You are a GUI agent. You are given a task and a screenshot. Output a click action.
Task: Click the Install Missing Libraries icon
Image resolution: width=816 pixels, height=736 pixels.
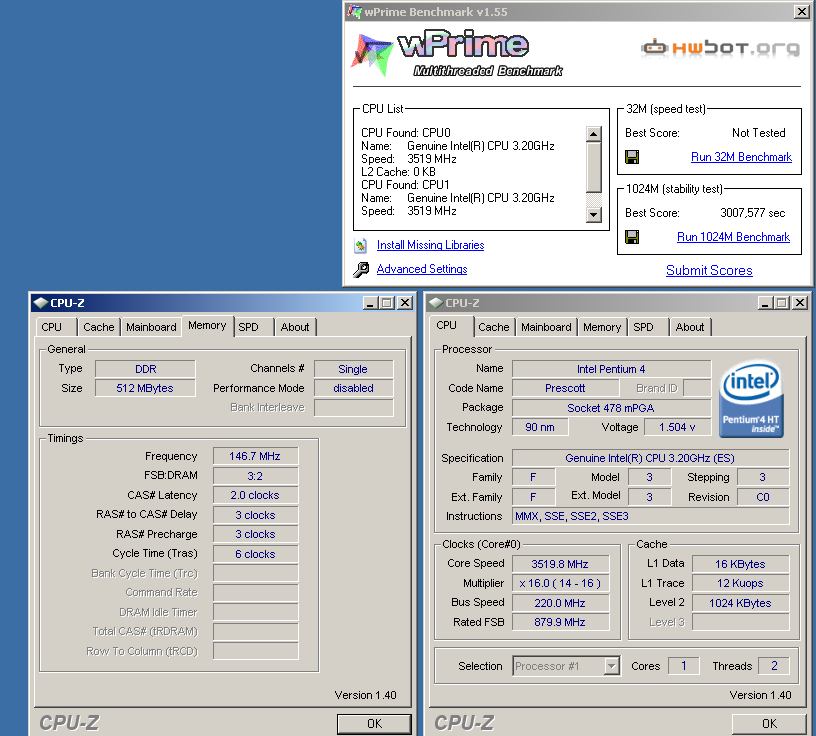[361, 245]
